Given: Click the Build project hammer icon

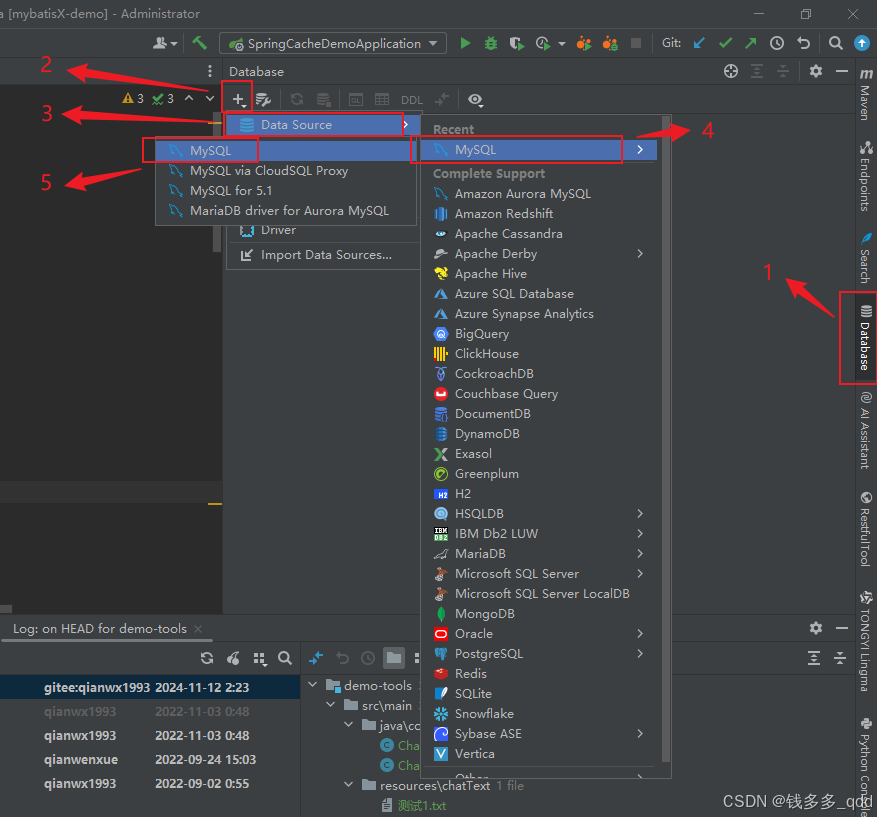Looking at the screenshot, I should tap(199, 43).
